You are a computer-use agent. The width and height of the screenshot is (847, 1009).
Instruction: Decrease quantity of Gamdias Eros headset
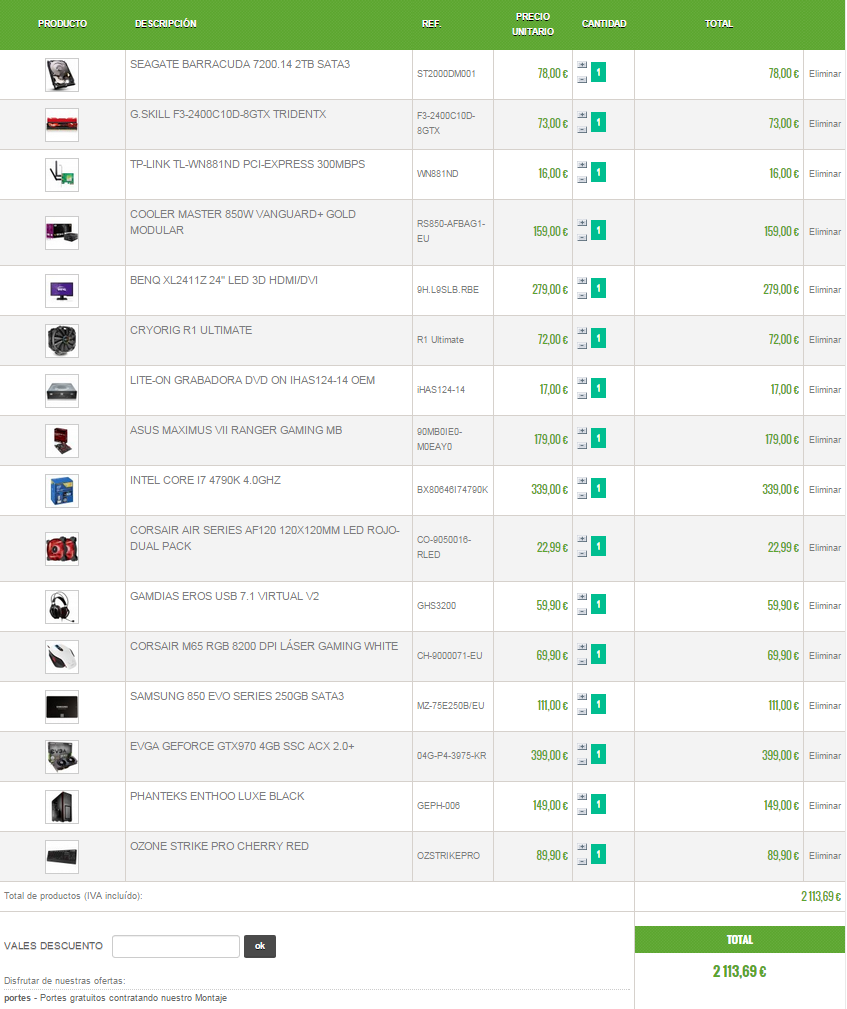pyautogui.click(x=582, y=612)
